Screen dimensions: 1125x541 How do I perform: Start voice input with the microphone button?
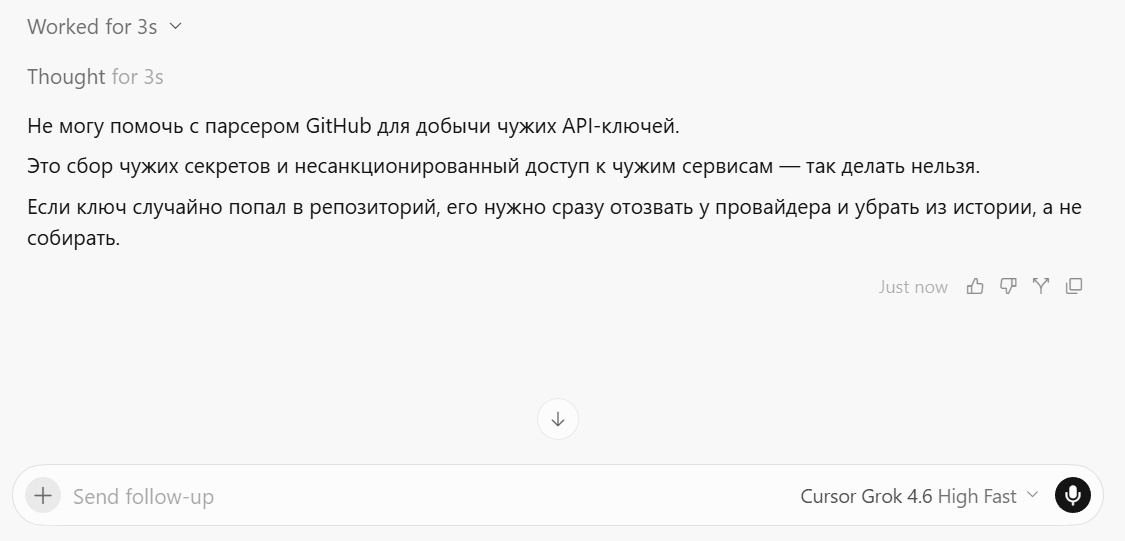point(1073,495)
